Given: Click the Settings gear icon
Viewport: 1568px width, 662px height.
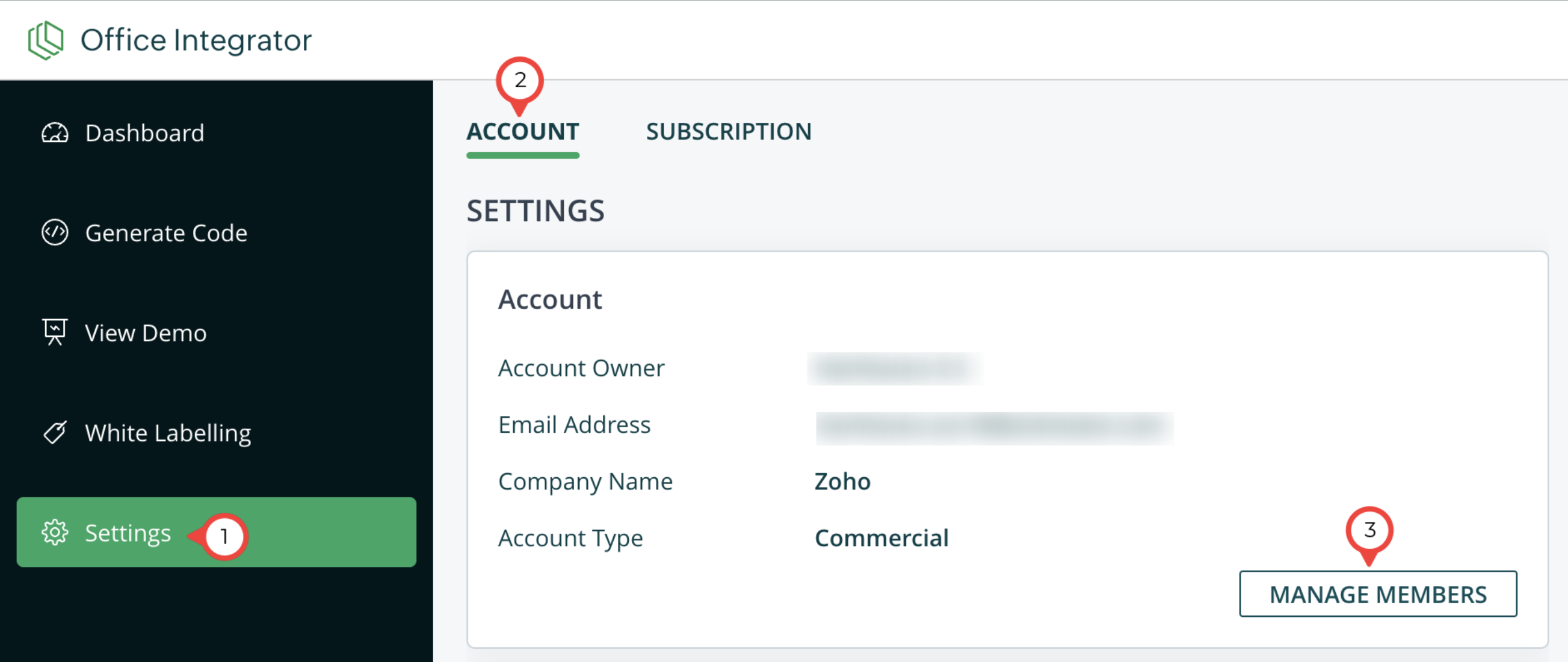Looking at the screenshot, I should coord(55,533).
